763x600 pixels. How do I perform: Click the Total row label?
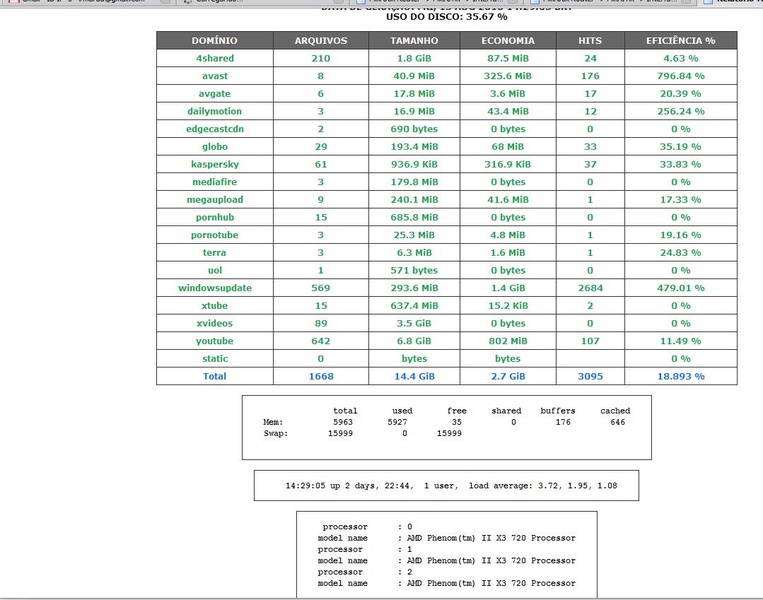[x=215, y=376]
